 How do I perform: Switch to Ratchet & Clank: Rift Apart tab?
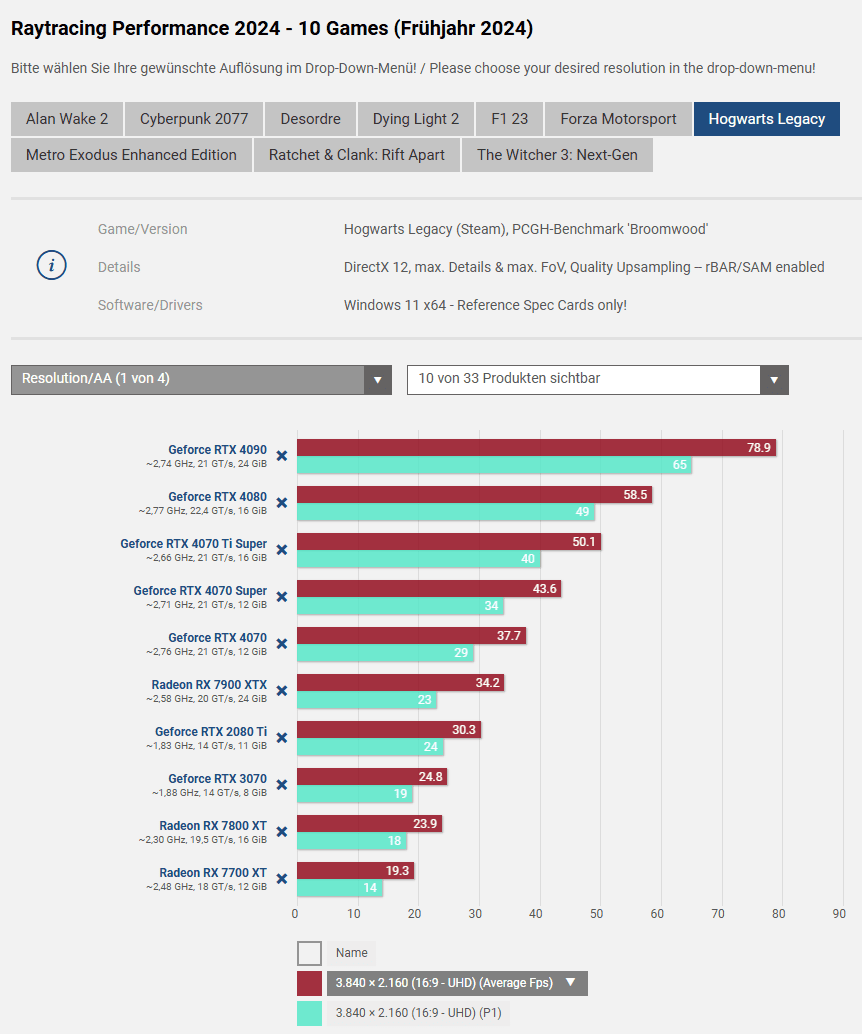[x=357, y=155]
